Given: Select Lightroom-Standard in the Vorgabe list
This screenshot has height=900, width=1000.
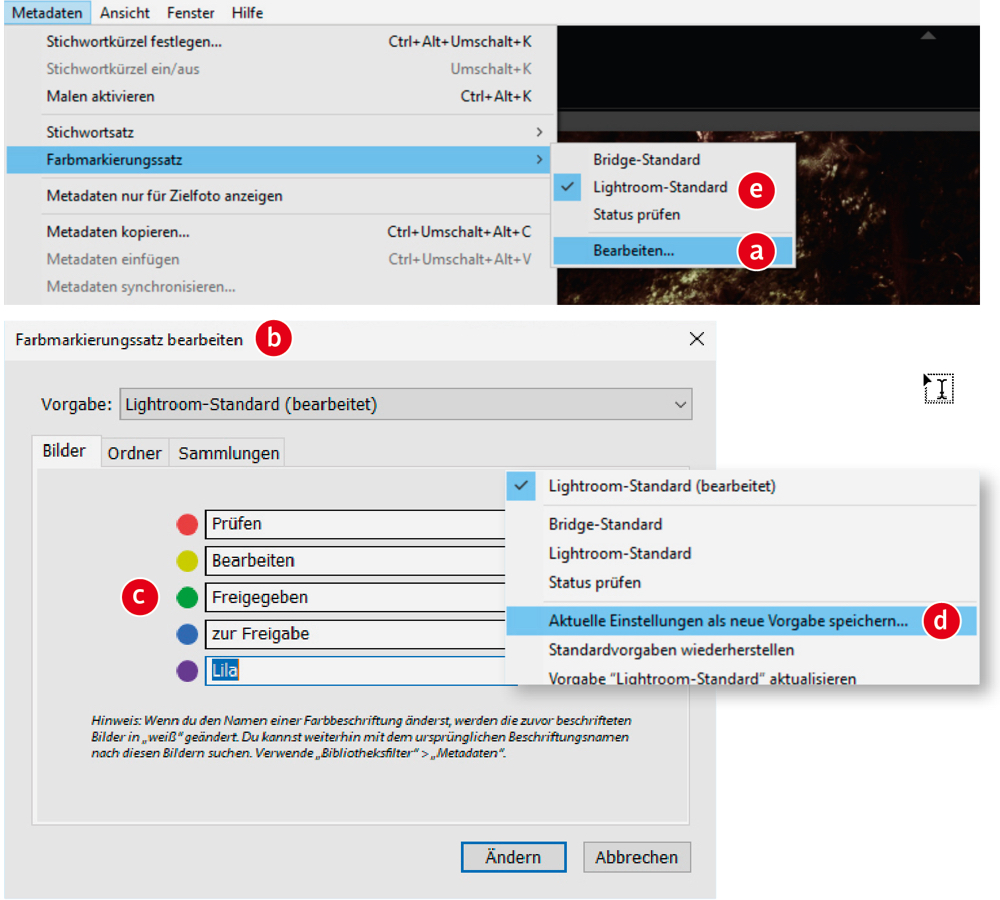Looking at the screenshot, I should coord(742,554).
